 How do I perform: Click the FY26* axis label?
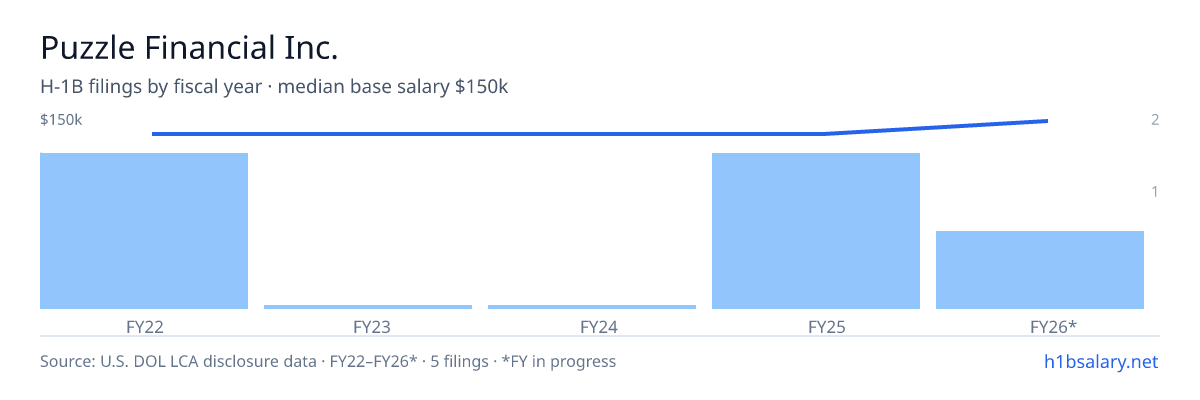pos(1053,326)
